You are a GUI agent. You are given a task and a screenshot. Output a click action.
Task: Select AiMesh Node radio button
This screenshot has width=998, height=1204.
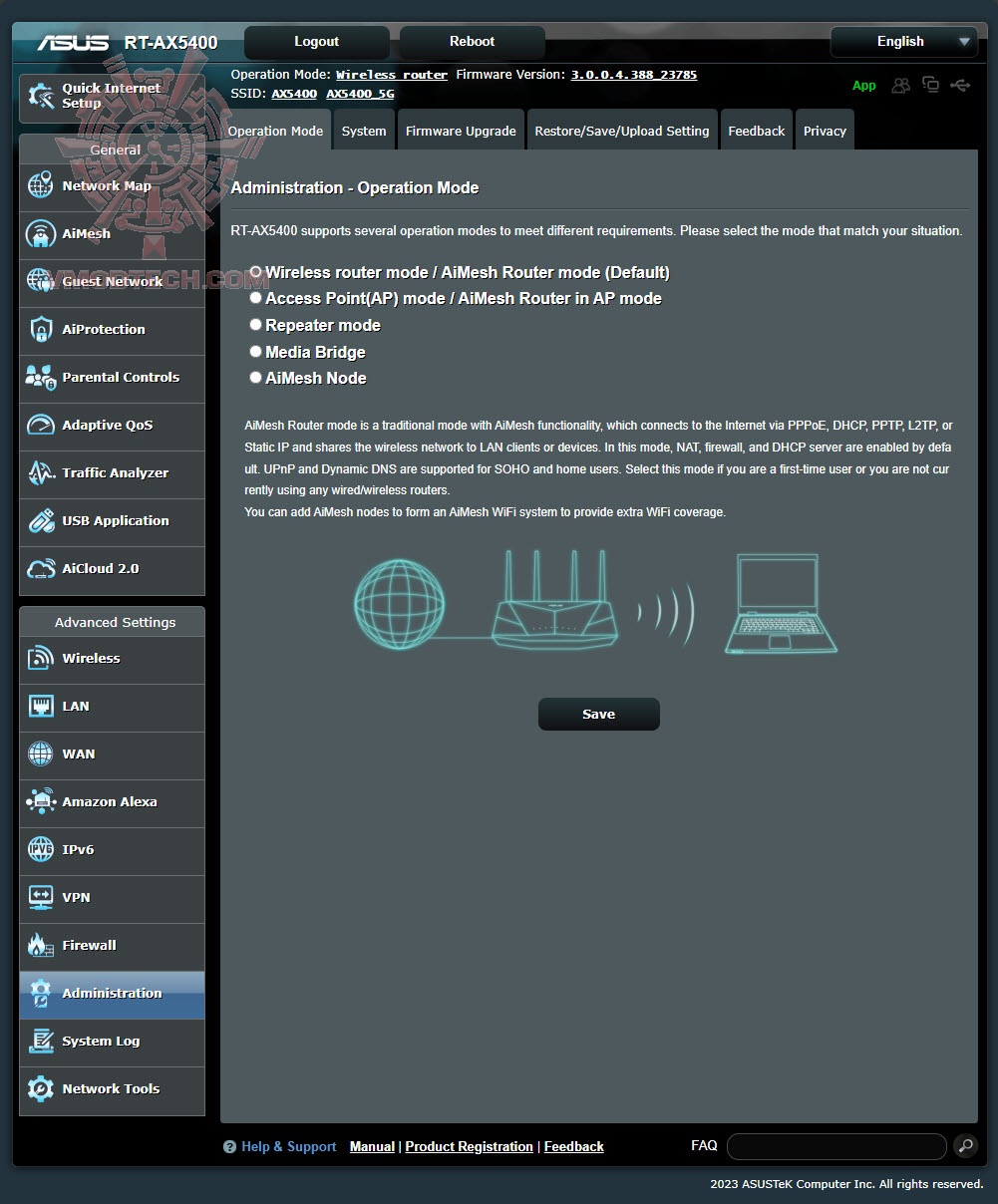(x=256, y=377)
